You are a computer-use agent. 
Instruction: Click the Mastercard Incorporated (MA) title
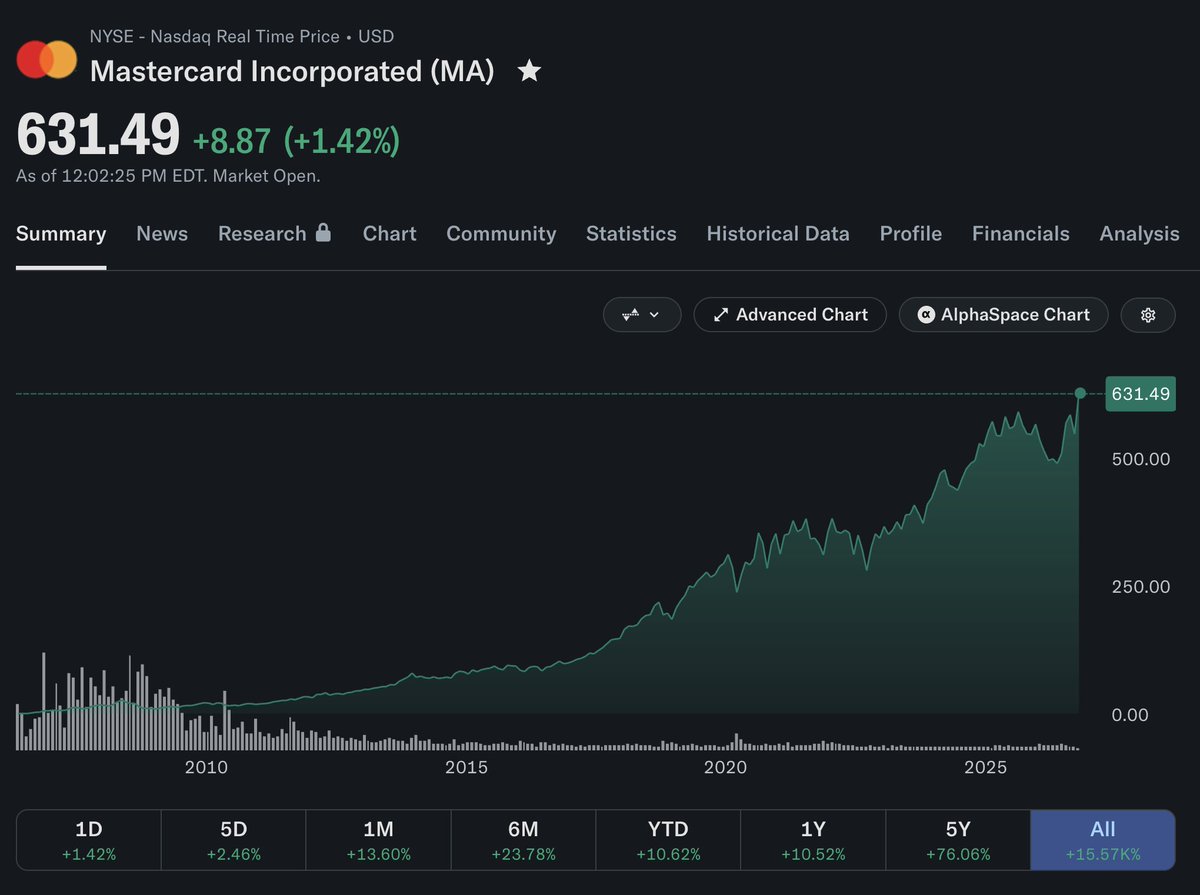click(292, 72)
